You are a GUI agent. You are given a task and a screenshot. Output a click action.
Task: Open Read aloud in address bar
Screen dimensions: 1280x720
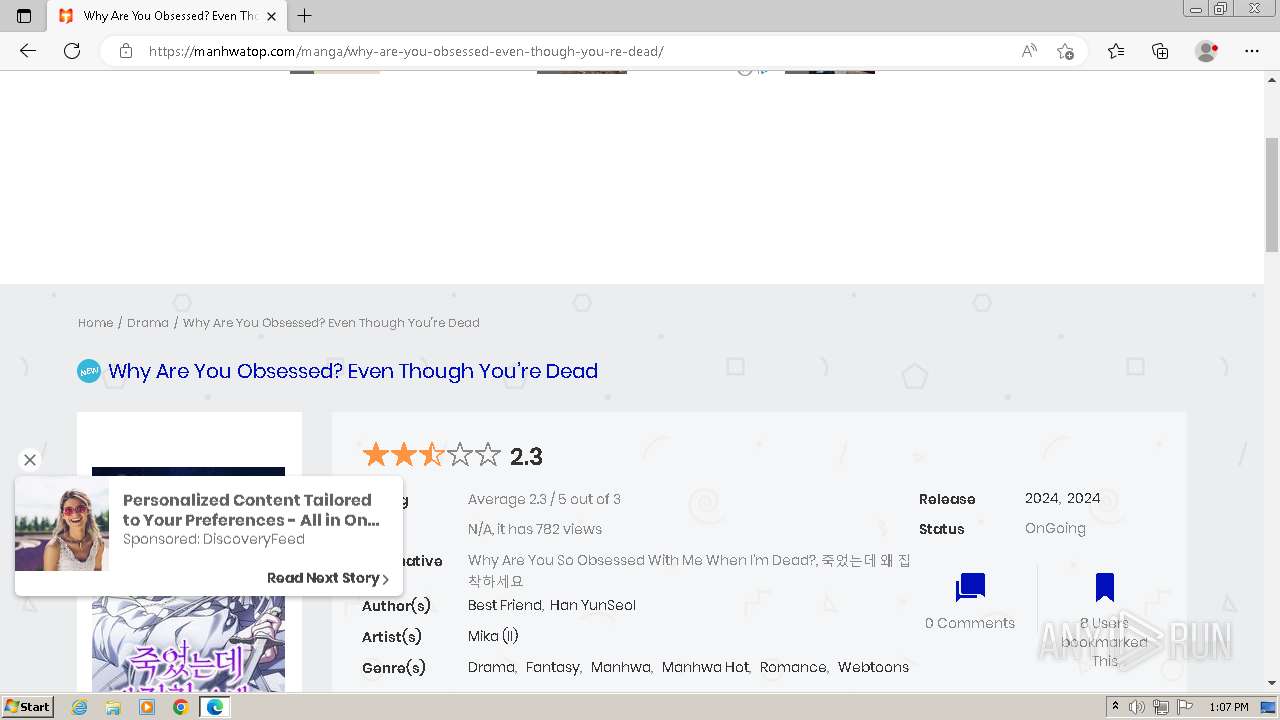(1029, 51)
